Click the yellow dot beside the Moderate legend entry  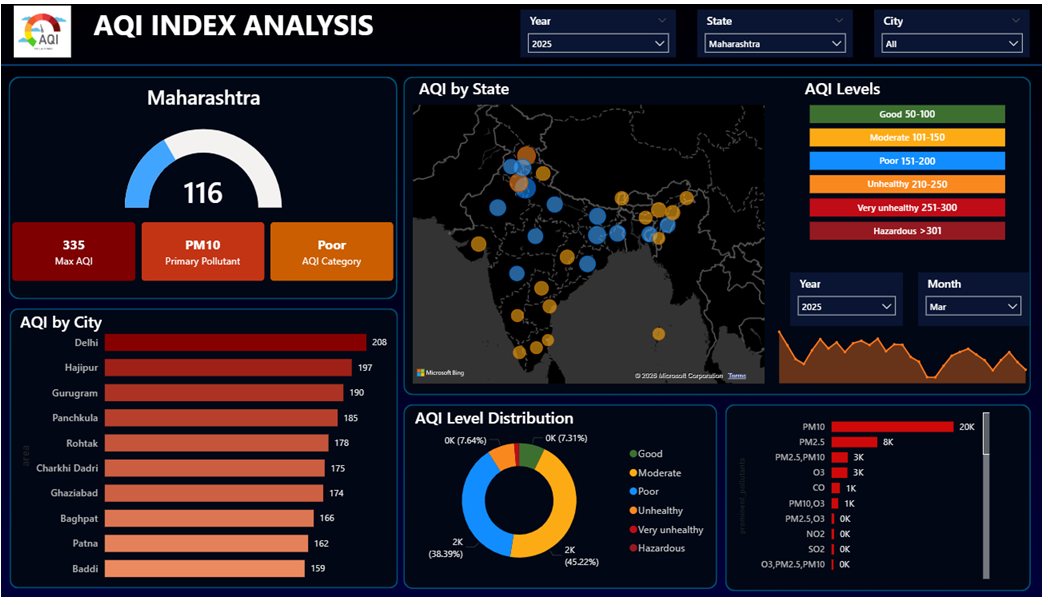[x=631, y=473]
